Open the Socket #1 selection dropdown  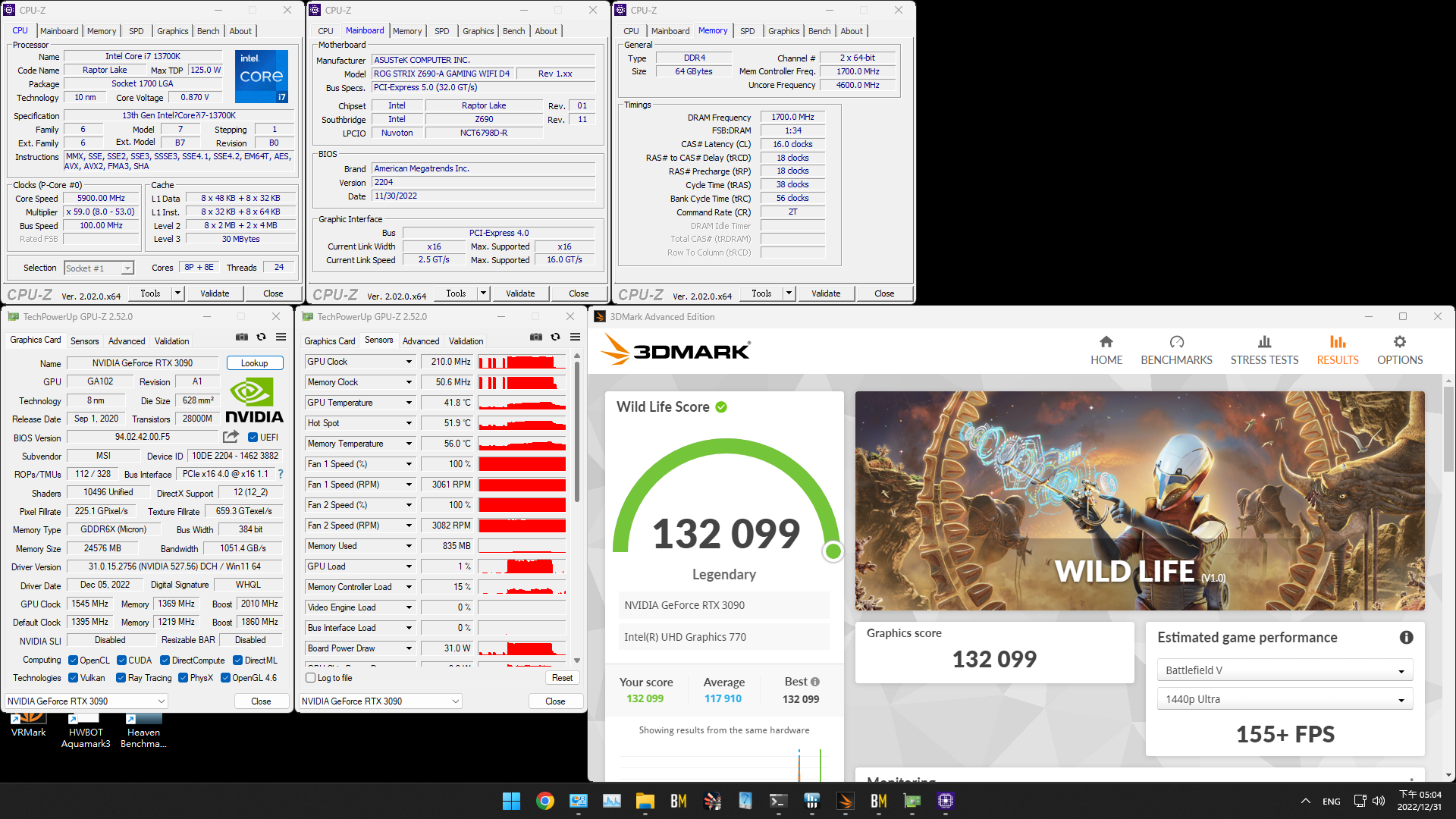click(x=99, y=268)
